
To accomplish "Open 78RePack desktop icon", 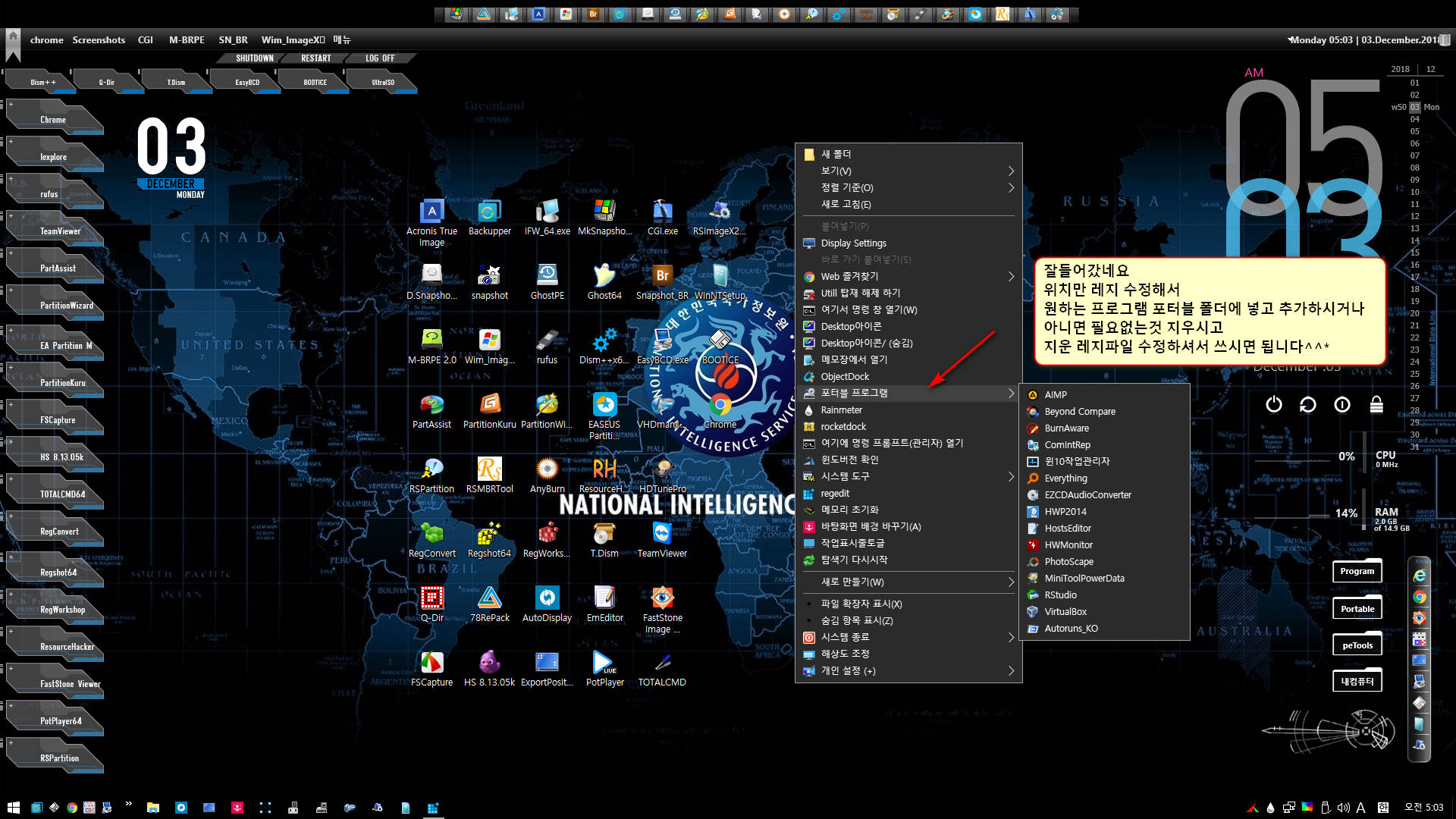I will click(489, 605).
